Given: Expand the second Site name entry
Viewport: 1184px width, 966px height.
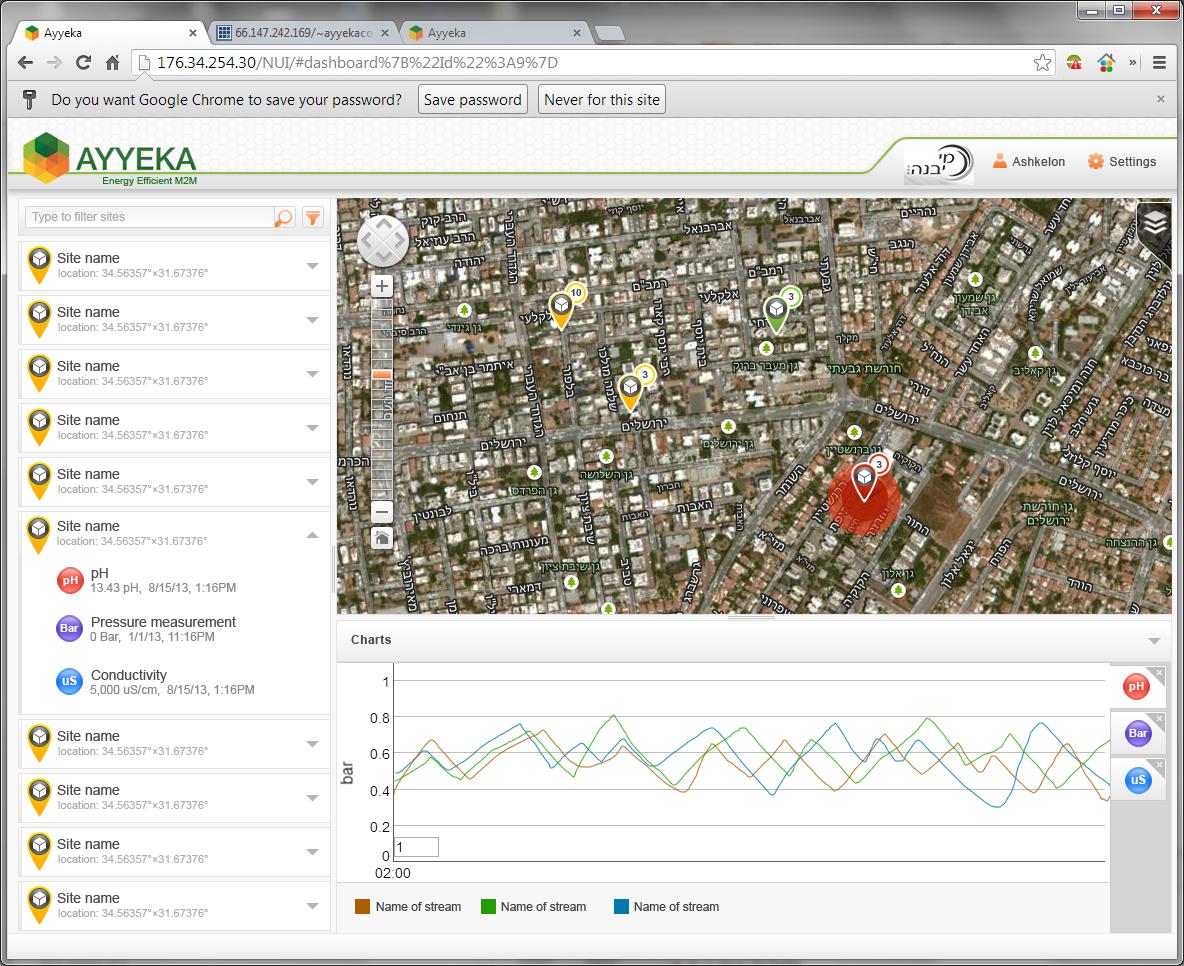Looking at the screenshot, I should tap(313, 320).
